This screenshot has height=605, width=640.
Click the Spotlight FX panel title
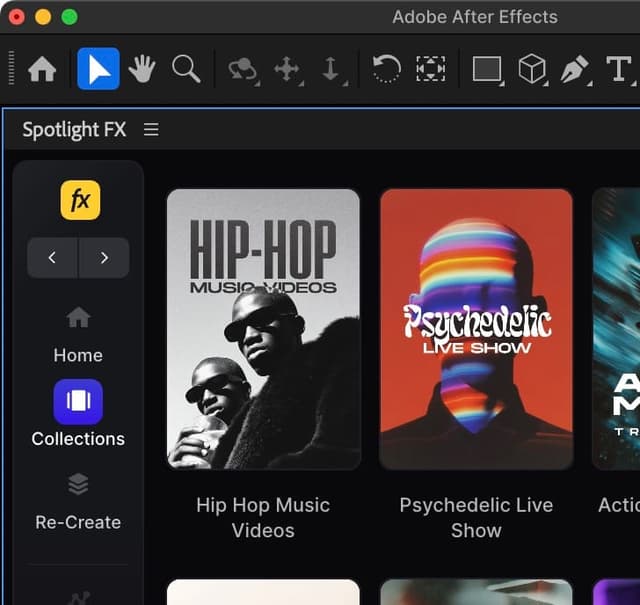pos(74,130)
